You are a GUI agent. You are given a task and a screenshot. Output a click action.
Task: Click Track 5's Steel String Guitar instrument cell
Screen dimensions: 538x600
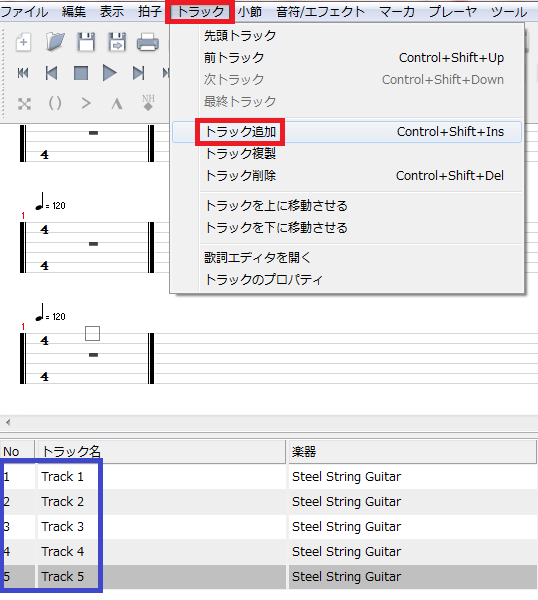pyautogui.click(x=412, y=577)
